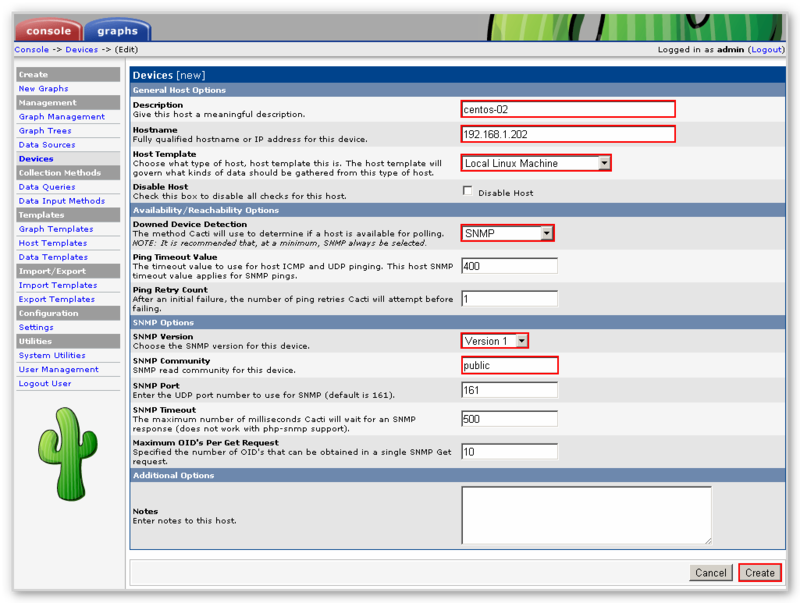Open Data Templates in the sidebar

(x=53, y=257)
